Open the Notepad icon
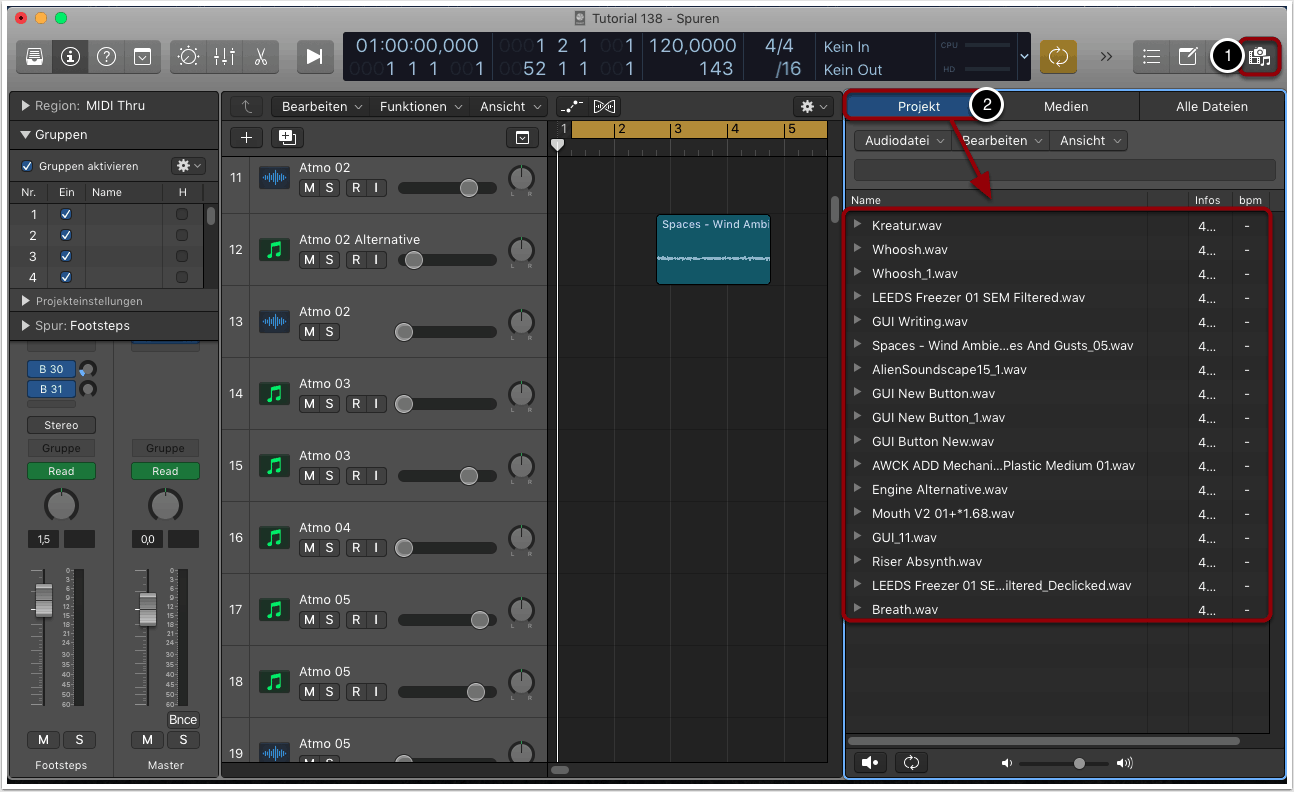This screenshot has width=1294, height=792. (1187, 57)
